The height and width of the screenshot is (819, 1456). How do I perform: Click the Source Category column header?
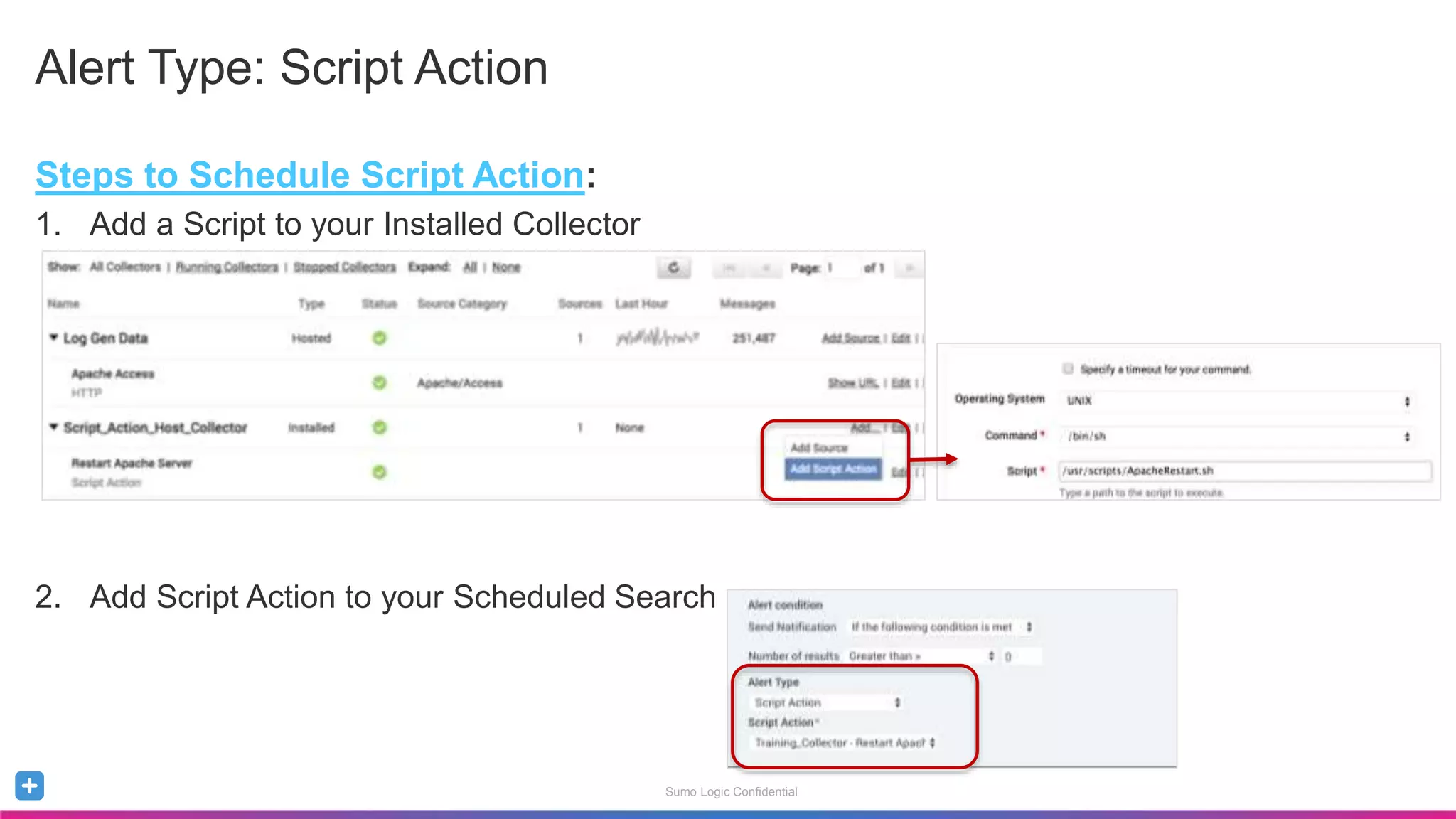pyautogui.click(x=462, y=304)
